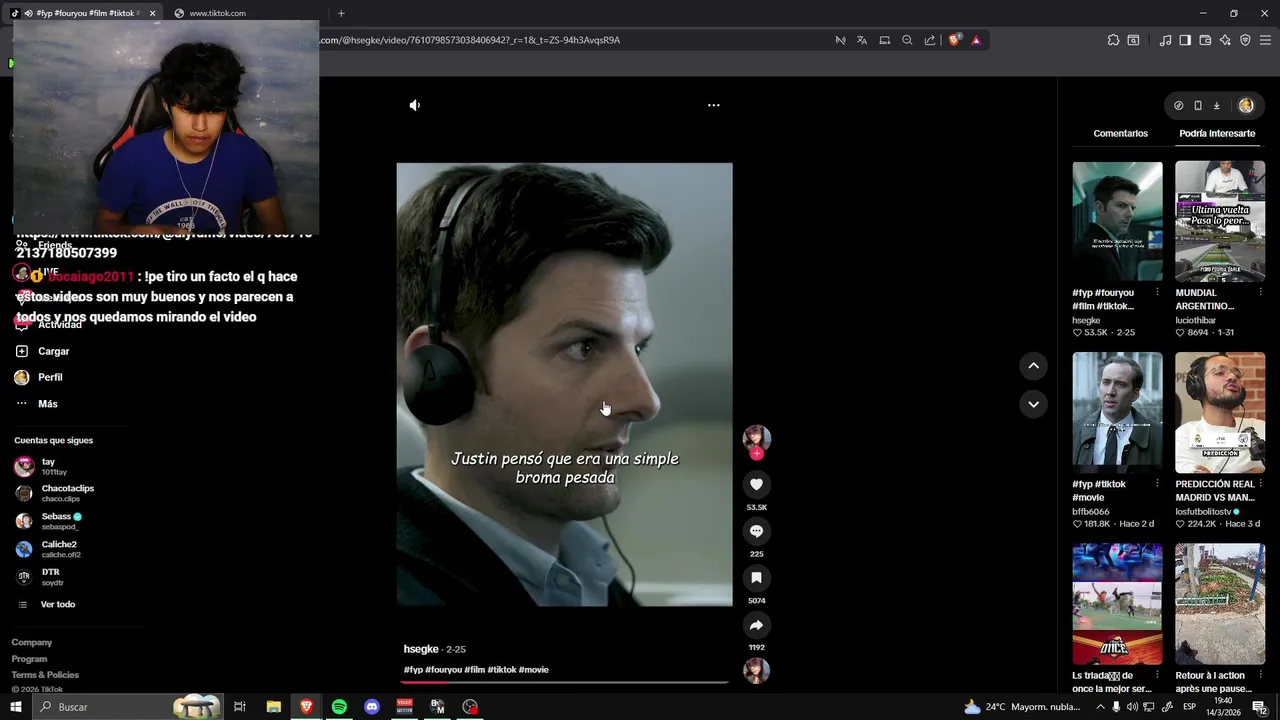Mute the TikTok video sound
Viewport: 1280px width, 720px height.
pyautogui.click(x=415, y=105)
